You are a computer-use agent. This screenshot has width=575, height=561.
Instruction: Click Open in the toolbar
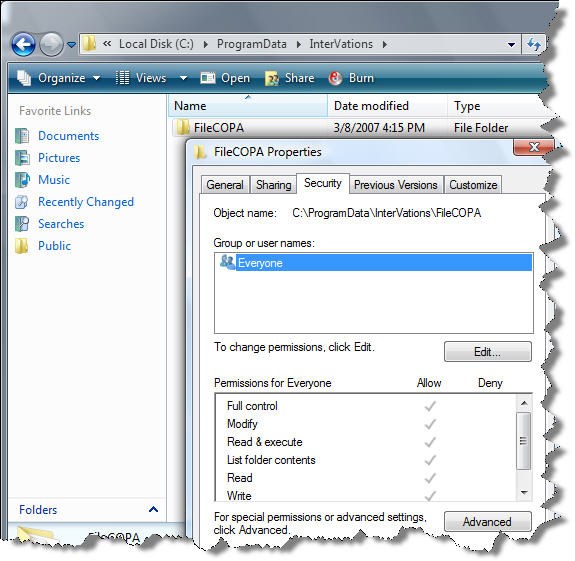225,78
